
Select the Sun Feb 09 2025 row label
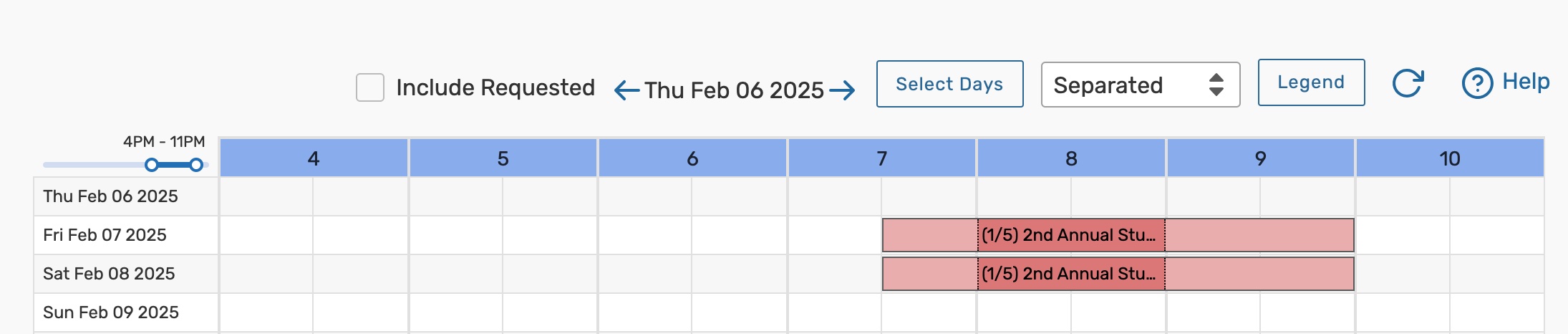(x=111, y=312)
